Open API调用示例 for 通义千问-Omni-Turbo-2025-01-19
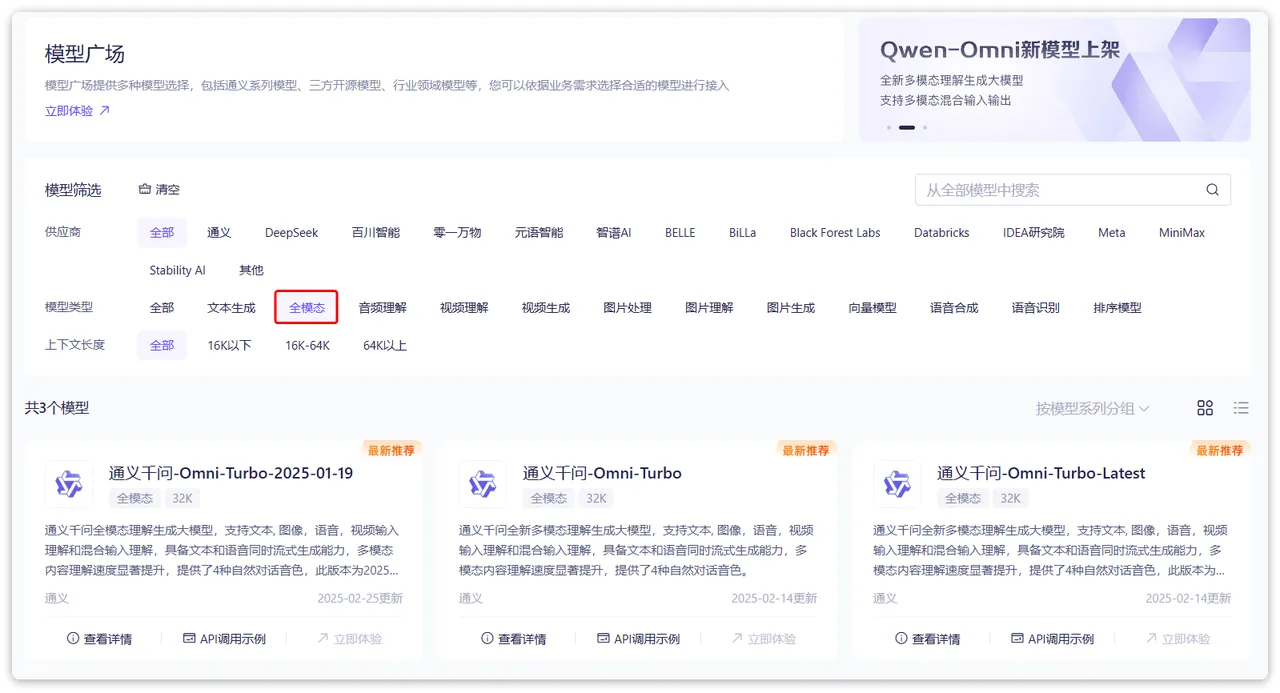This screenshot has height=693, width=1280. (x=224, y=638)
